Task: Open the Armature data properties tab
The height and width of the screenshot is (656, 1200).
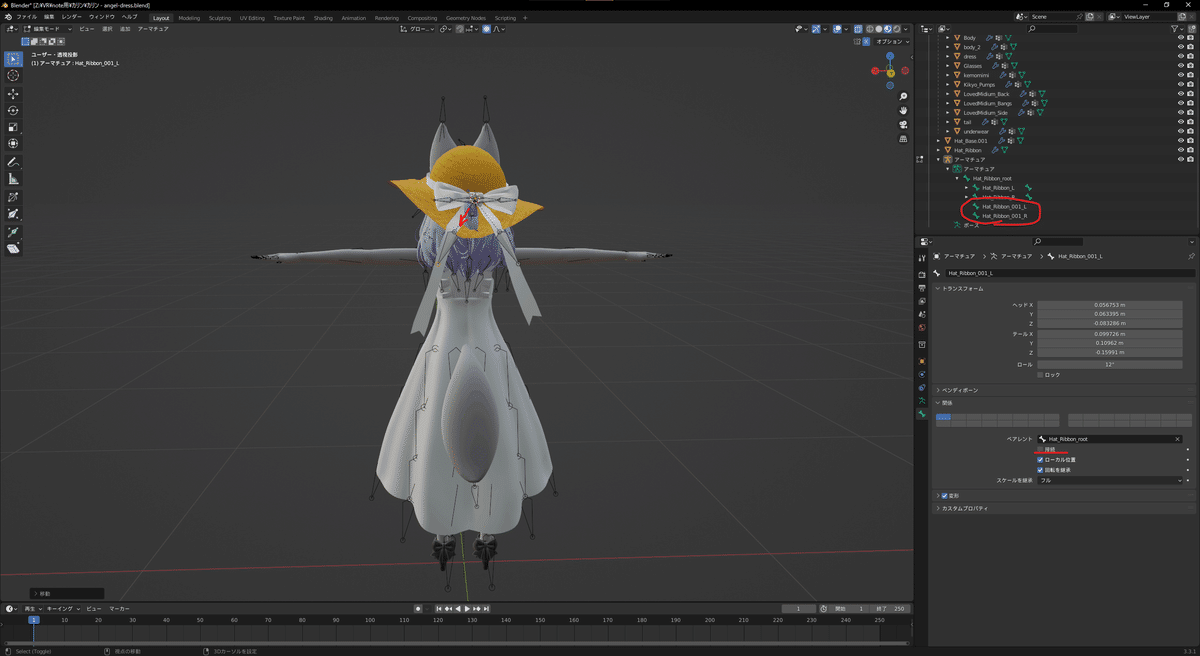Action: (922, 400)
